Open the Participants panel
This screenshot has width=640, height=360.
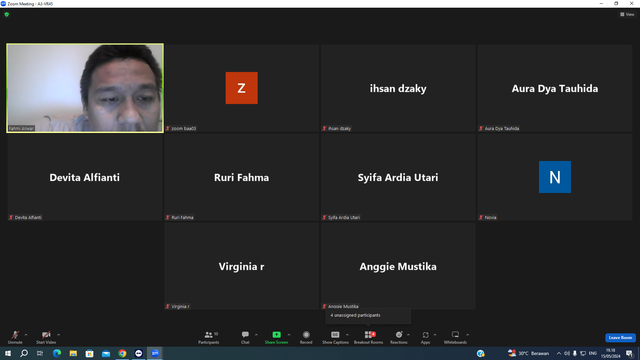coord(209,337)
